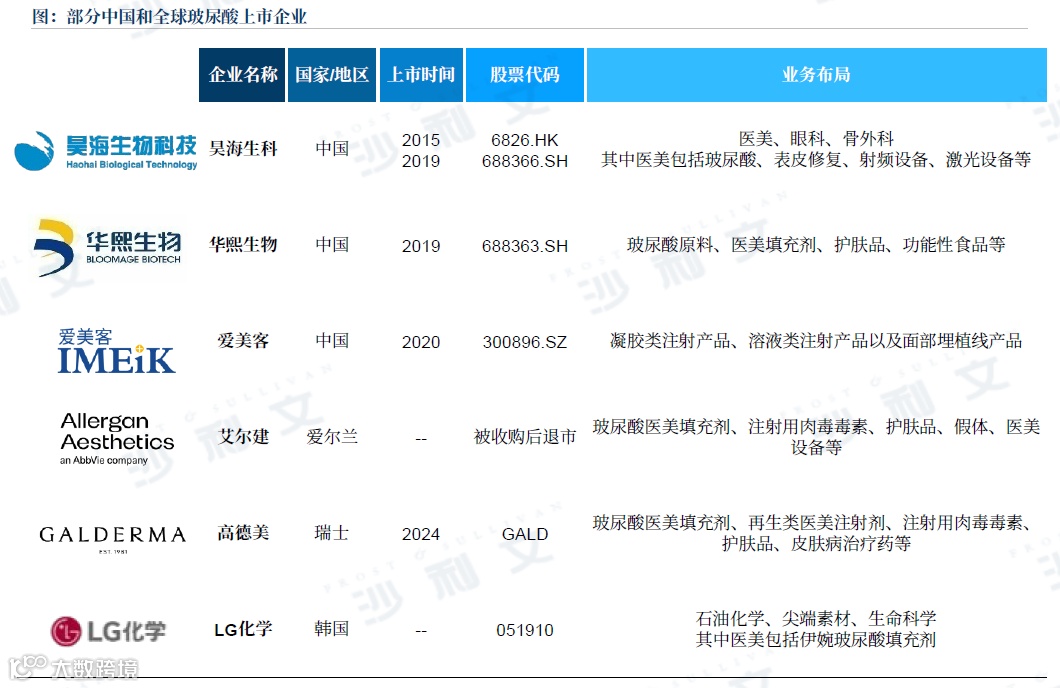
Task: Click the country cell 韩国
Action: coord(332,629)
